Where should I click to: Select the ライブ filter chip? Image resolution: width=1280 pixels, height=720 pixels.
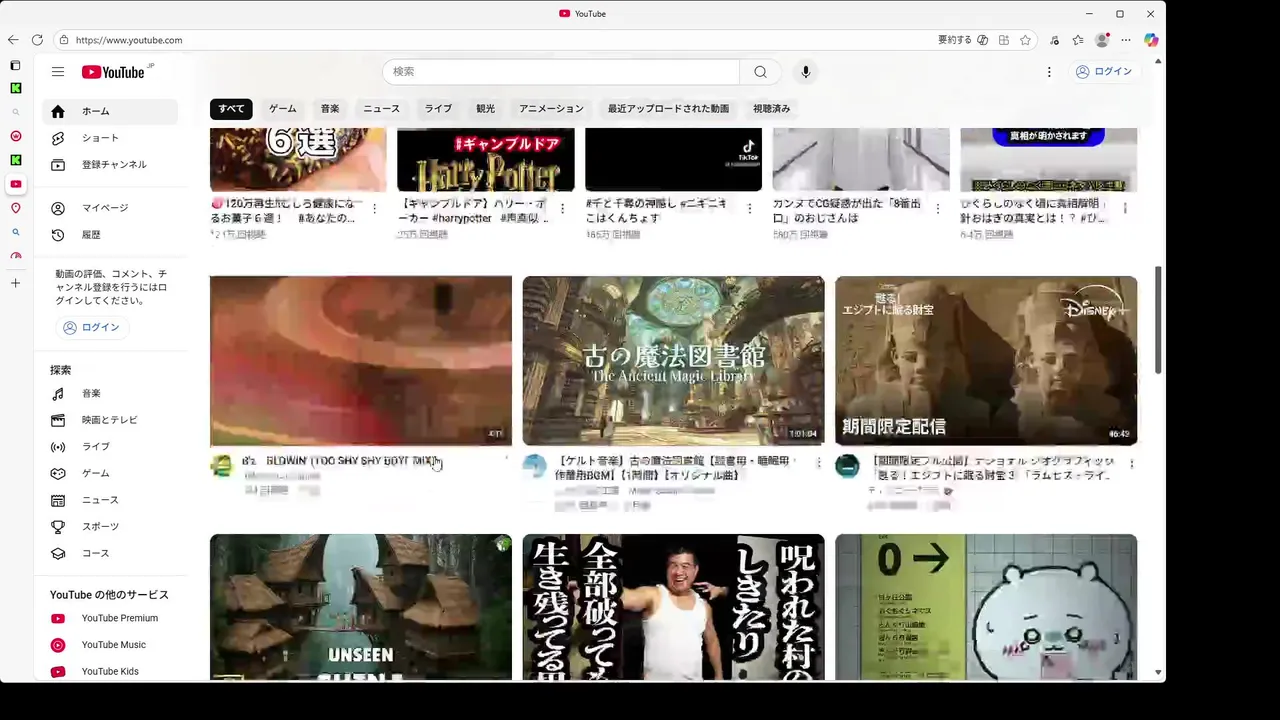point(438,108)
